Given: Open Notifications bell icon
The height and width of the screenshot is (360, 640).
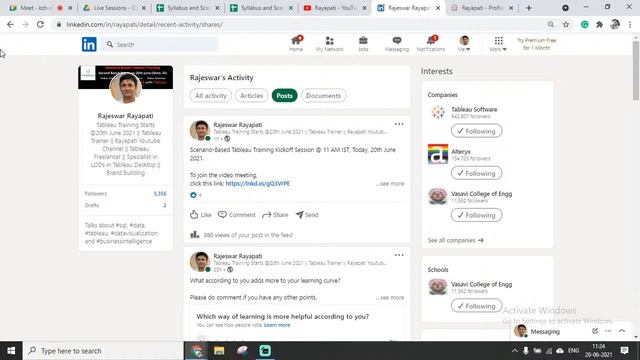Looking at the screenshot, I should click(x=431, y=44).
